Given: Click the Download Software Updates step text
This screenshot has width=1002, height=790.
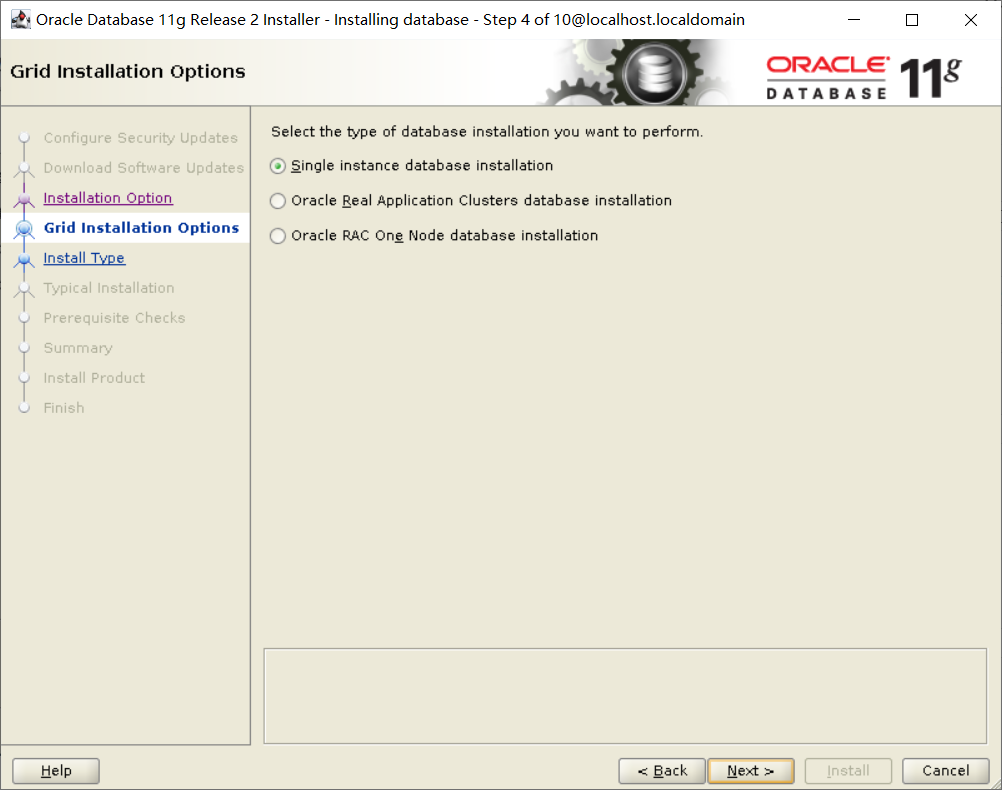Looking at the screenshot, I should point(144,168).
